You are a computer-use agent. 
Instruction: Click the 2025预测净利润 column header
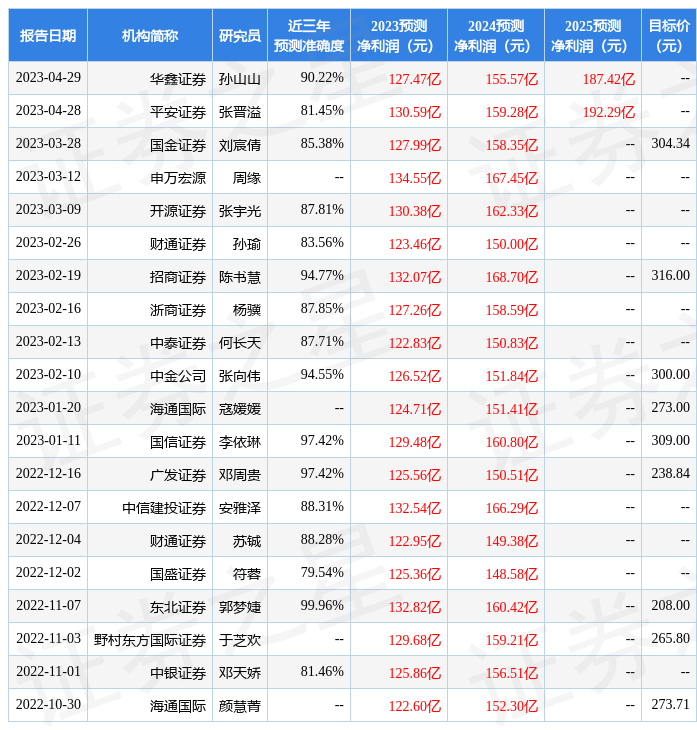(x=593, y=36)
